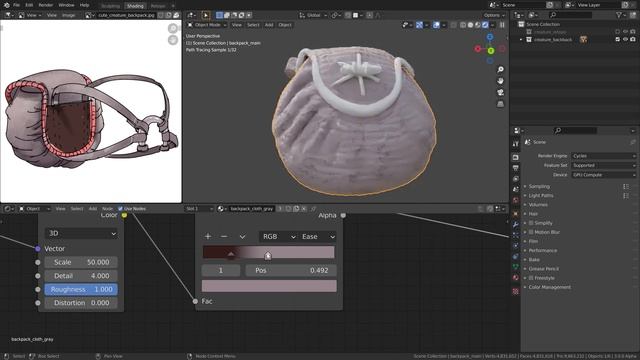Open the Material properties tab icon

(x=516, y=278)
